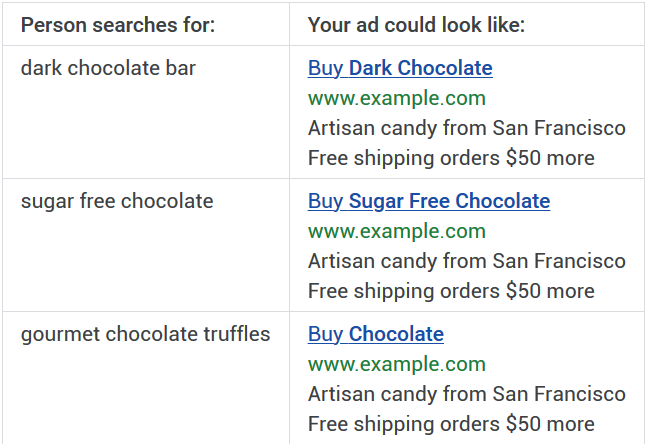Image resolution: width=647 pixels, height=444 pixels.
Task: Click 'Artisan candy from San Francisco' in first ad
Action: point(467,128)
